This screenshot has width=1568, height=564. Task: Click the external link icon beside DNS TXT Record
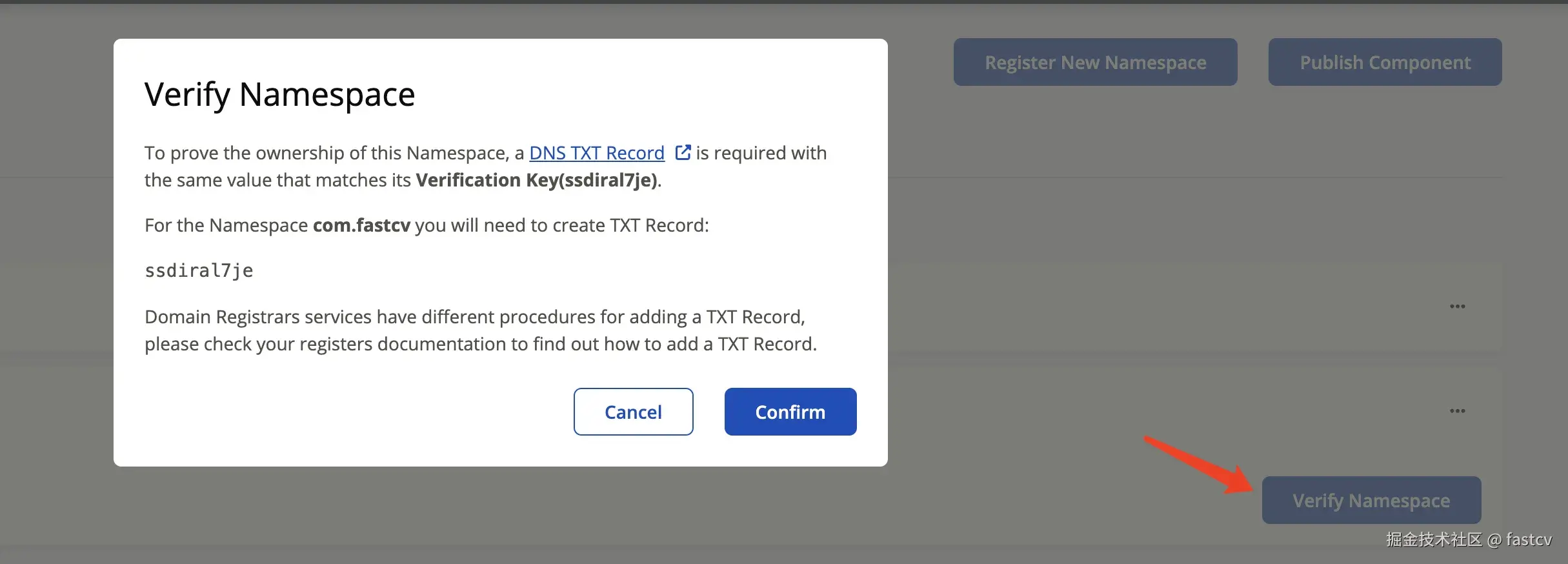(682, 152)
